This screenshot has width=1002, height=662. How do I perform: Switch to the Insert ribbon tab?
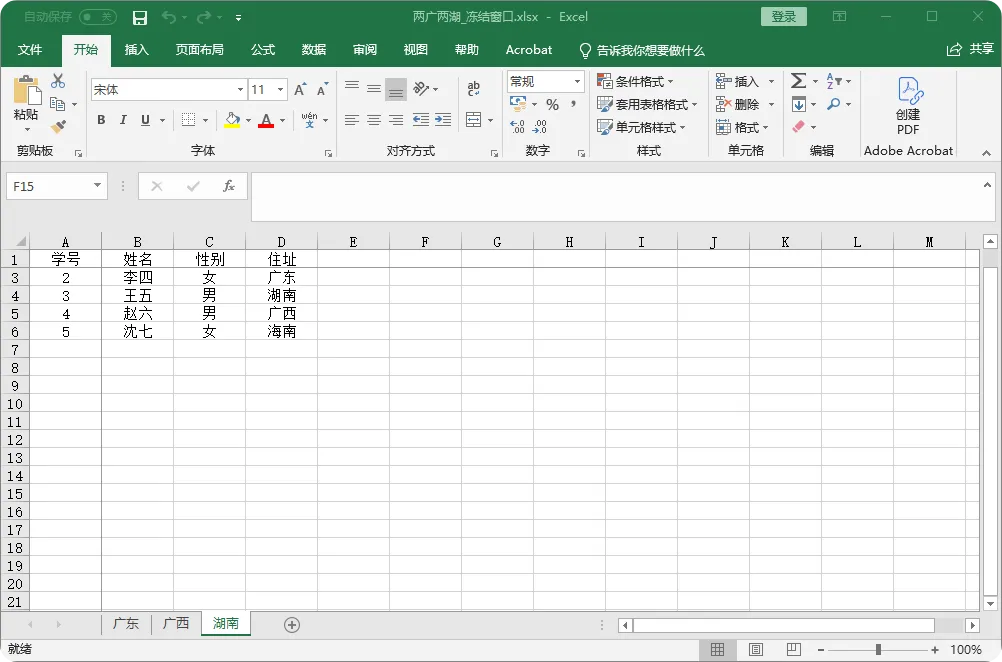(136, 50)
